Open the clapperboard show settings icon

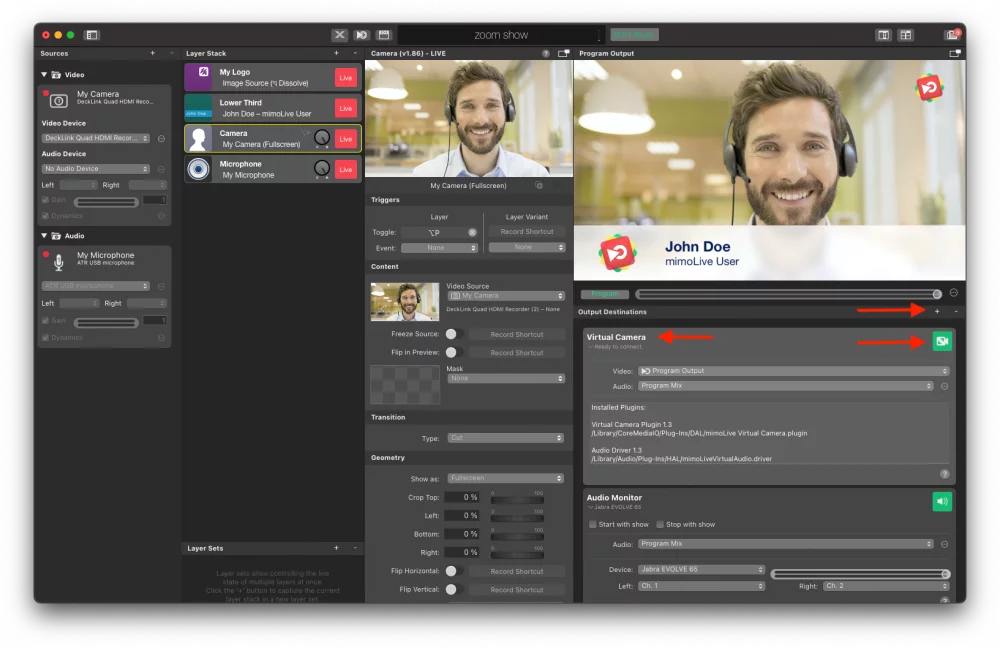[384, 35]
